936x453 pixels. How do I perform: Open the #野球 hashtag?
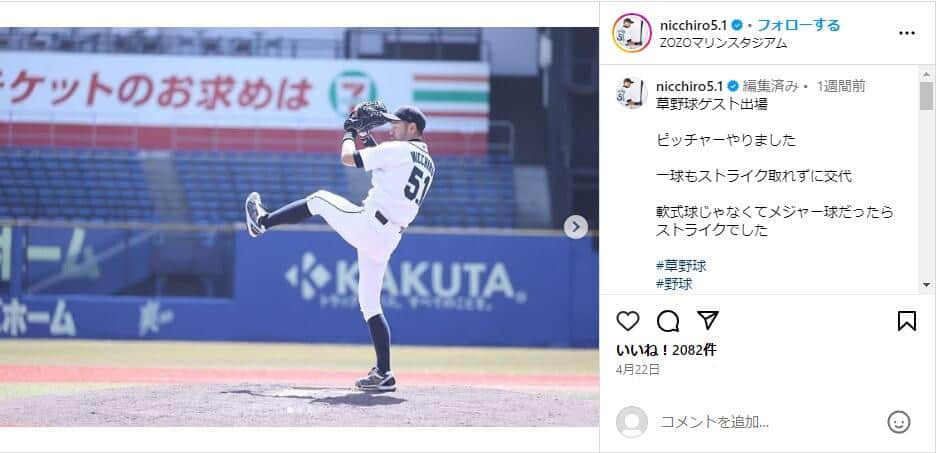coord(674,284)
